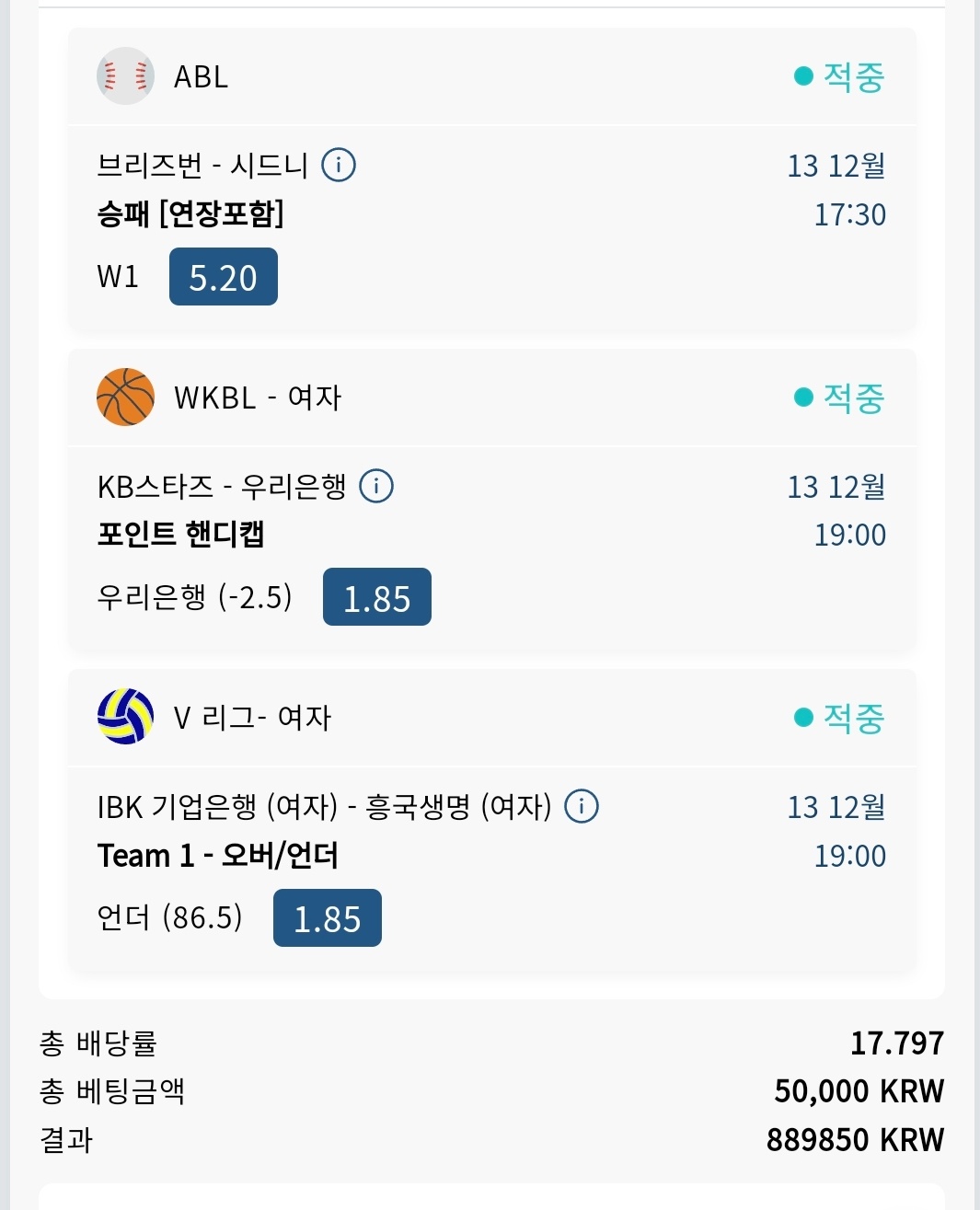Click the teal 적중 status dot for WKBL

point(803,398)
